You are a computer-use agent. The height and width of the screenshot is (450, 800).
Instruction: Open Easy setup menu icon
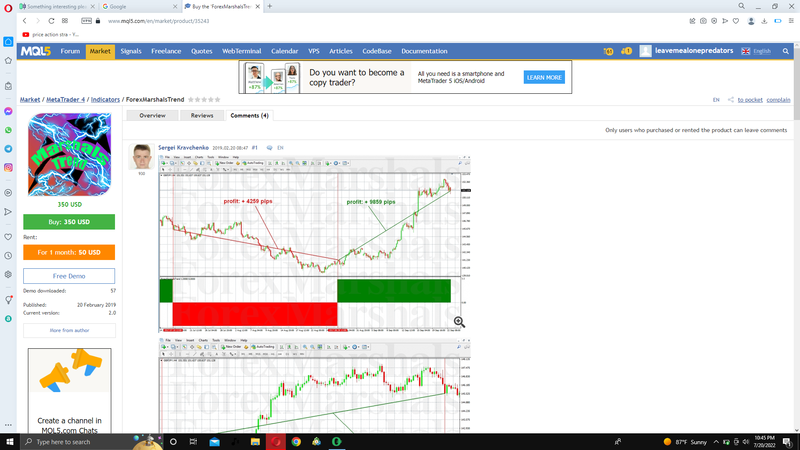click(x=791, y=21)
